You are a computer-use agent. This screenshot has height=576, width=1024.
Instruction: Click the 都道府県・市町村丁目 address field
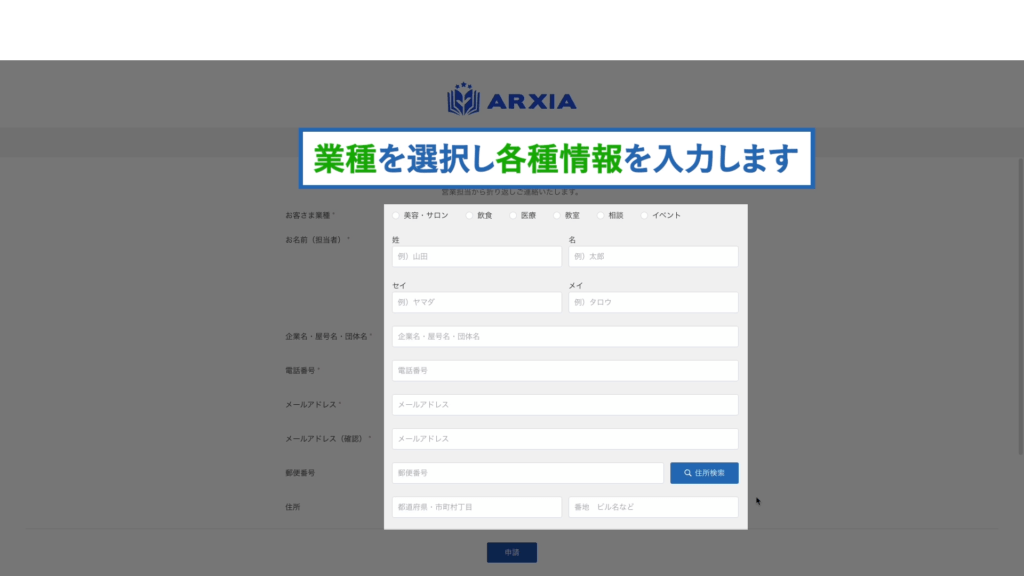click(x=477, y=507)
